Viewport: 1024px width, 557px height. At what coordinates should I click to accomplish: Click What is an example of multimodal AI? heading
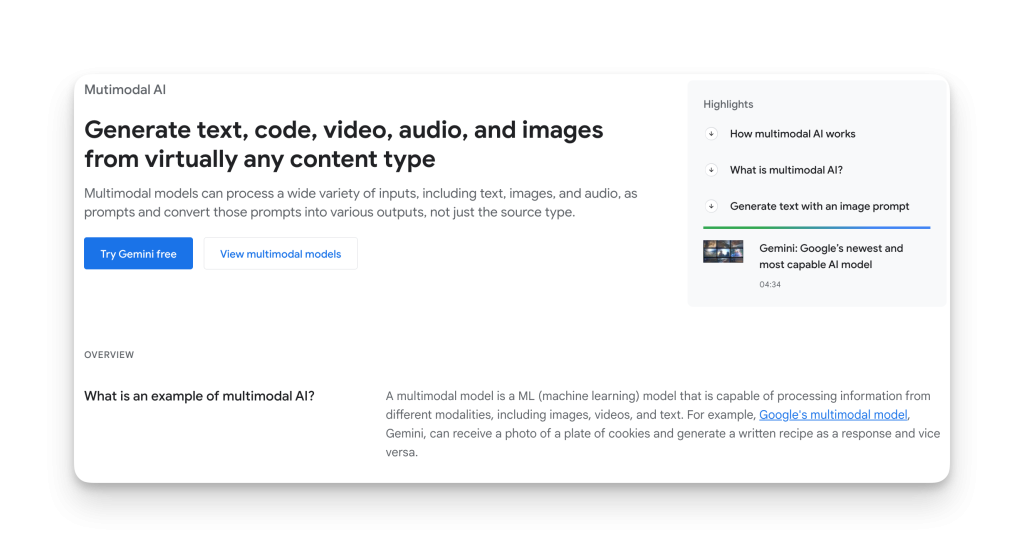199,396
